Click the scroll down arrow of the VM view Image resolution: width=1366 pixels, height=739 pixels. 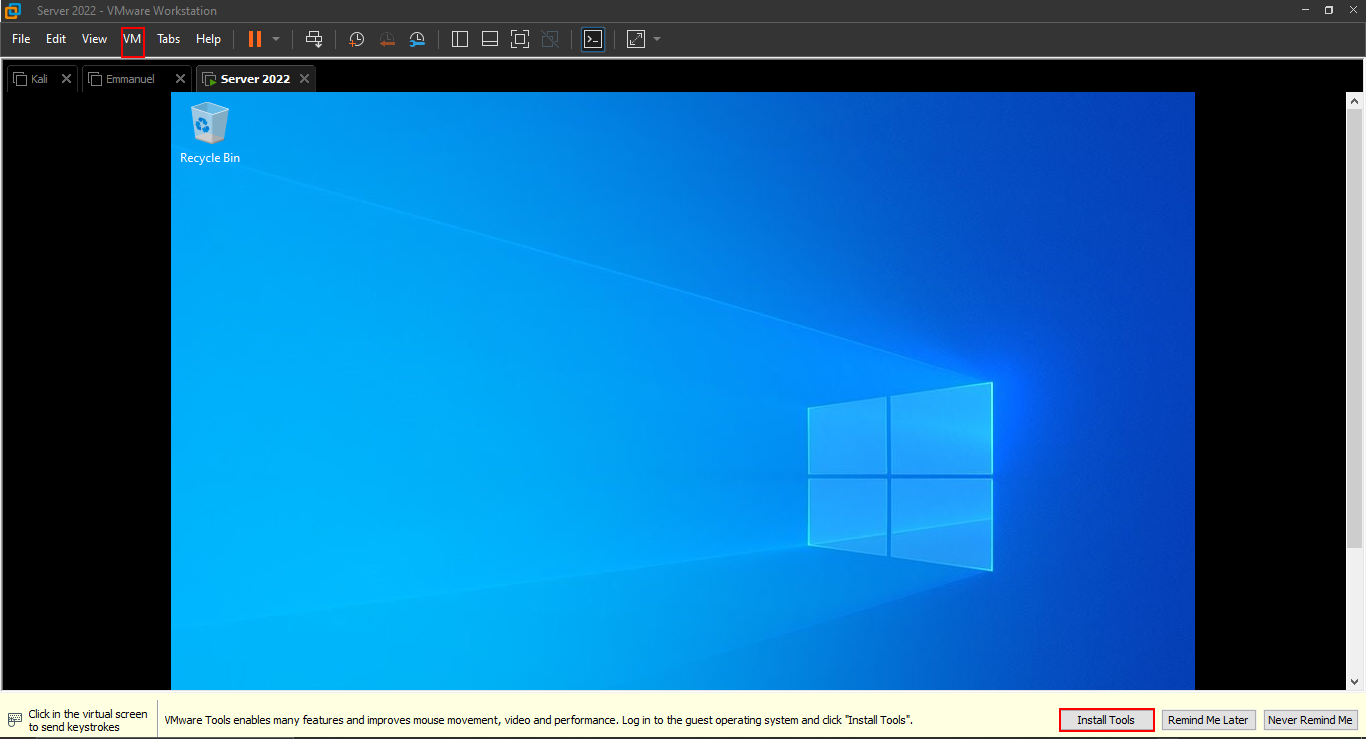[x=1355, y=681]
